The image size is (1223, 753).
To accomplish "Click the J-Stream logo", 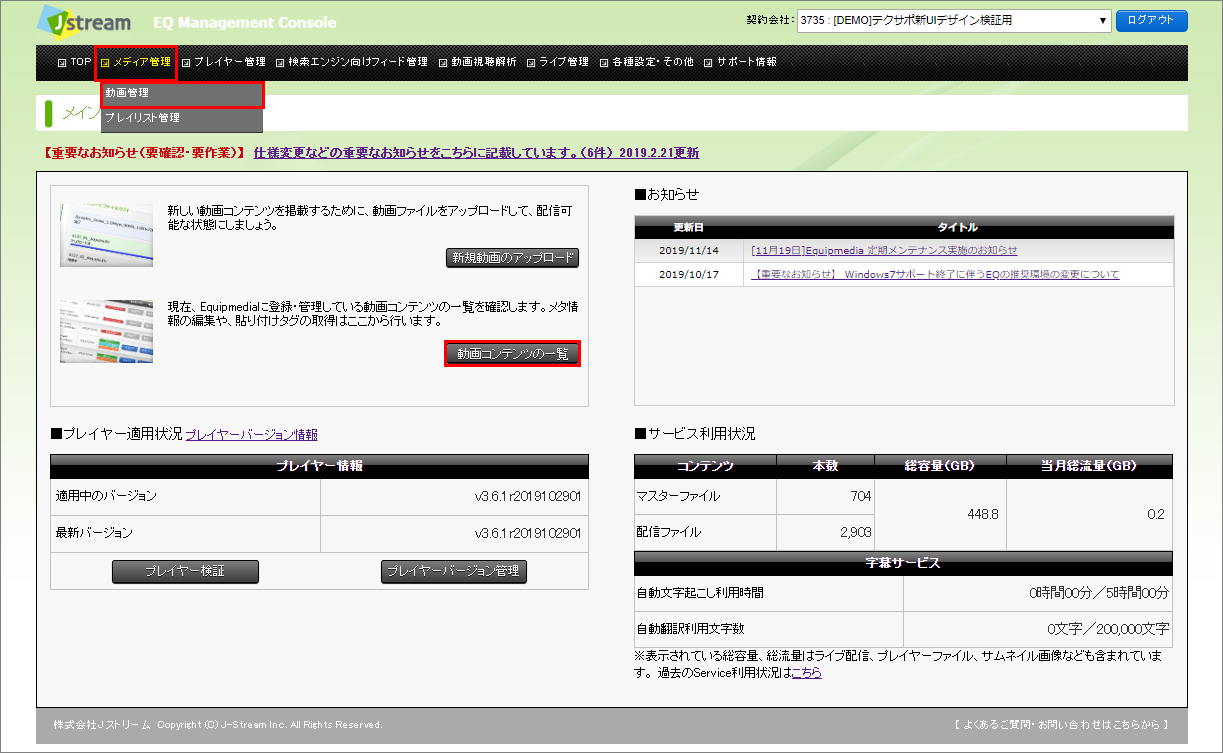I will [88, 21].
